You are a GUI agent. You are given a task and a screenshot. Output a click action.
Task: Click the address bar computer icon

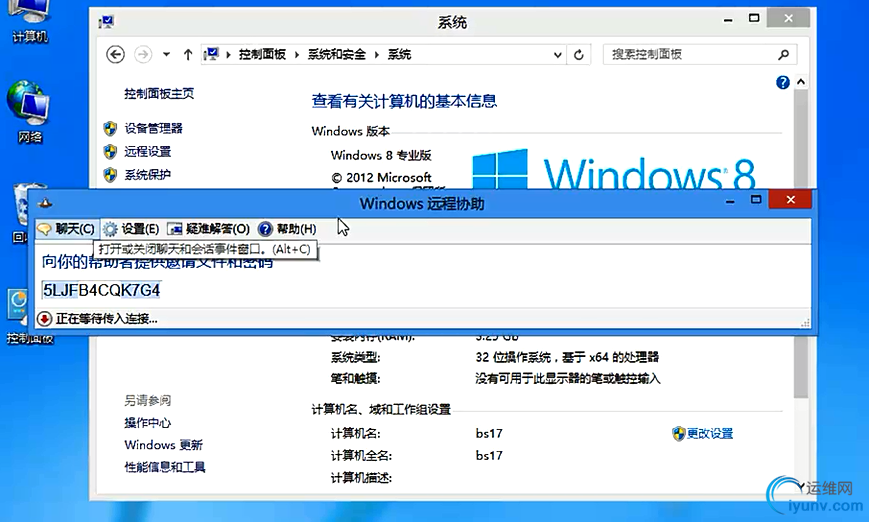click(x=211, y=54)
